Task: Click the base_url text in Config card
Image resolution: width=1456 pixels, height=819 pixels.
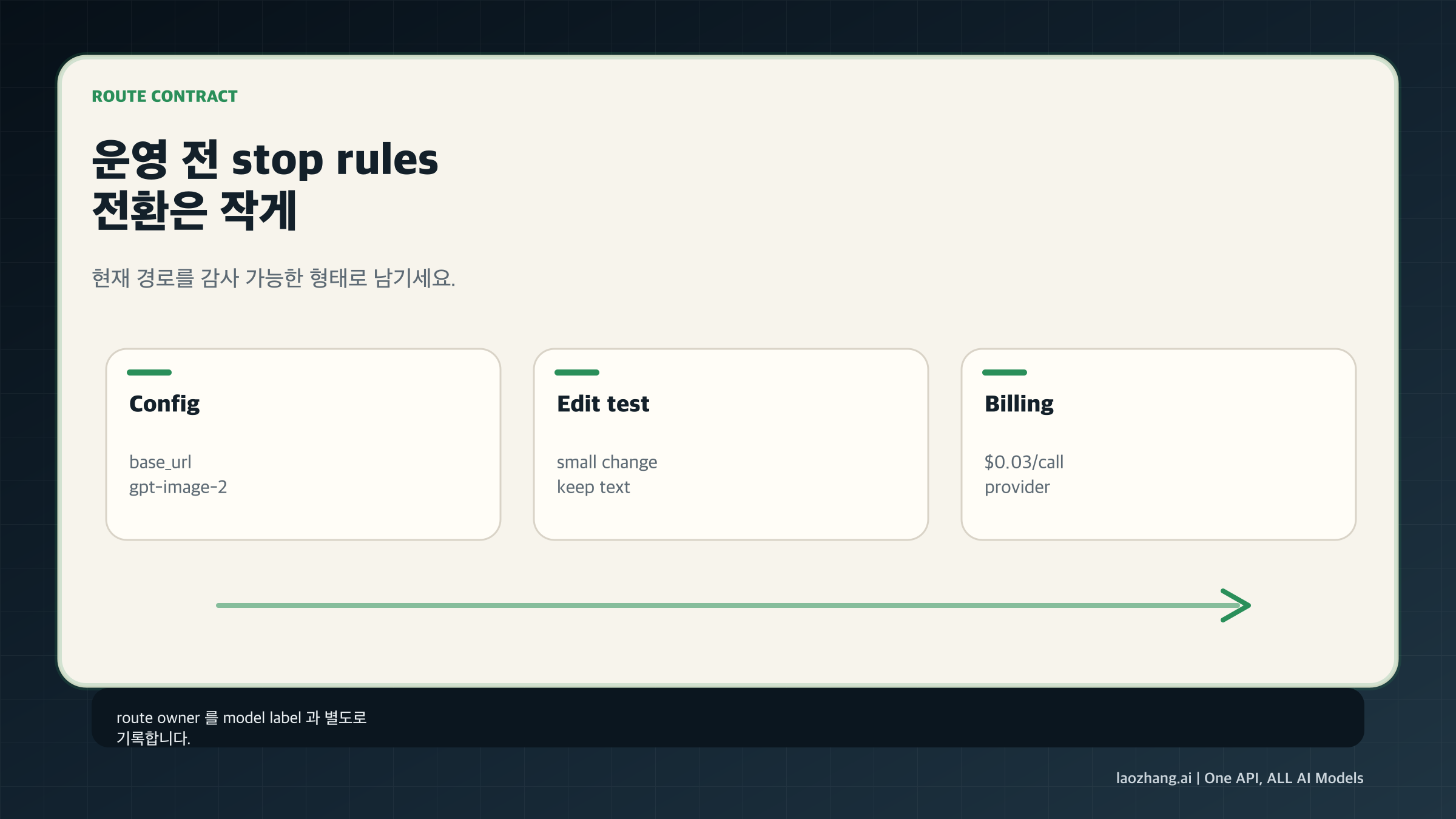Action: point(160,462)
